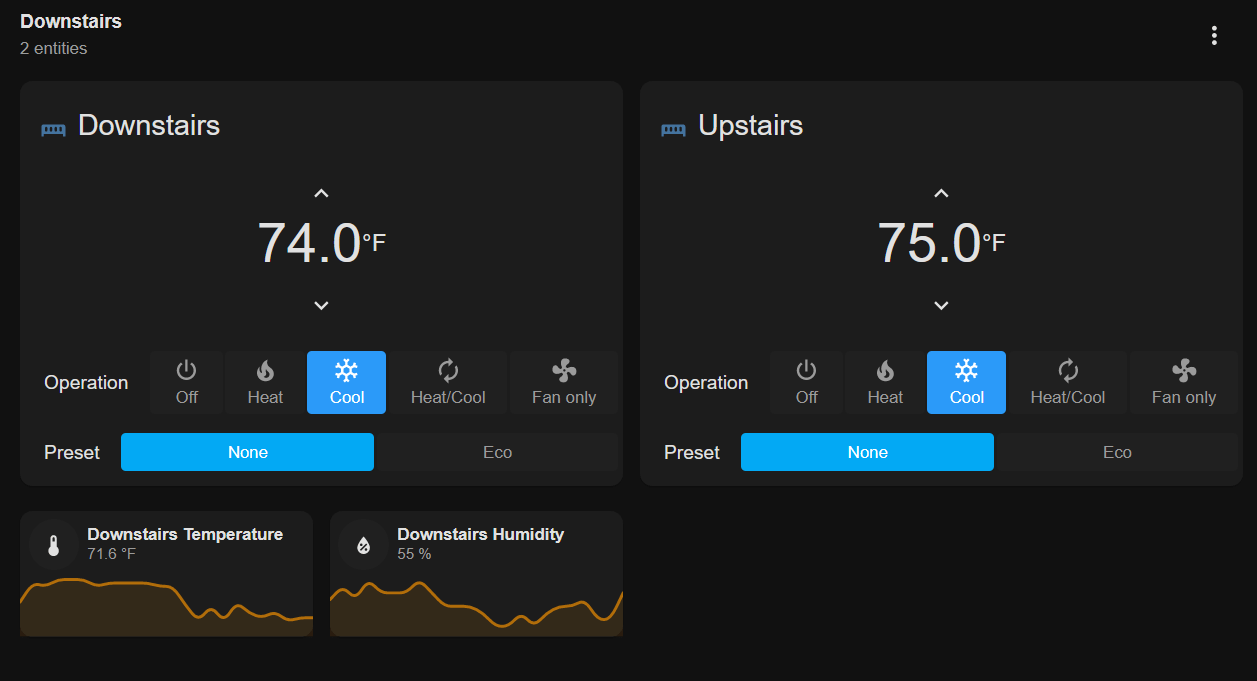This screenshot has height=681, width=1257.
Task: Switch Upstairs operation to Heat
Action: point(884,382)
